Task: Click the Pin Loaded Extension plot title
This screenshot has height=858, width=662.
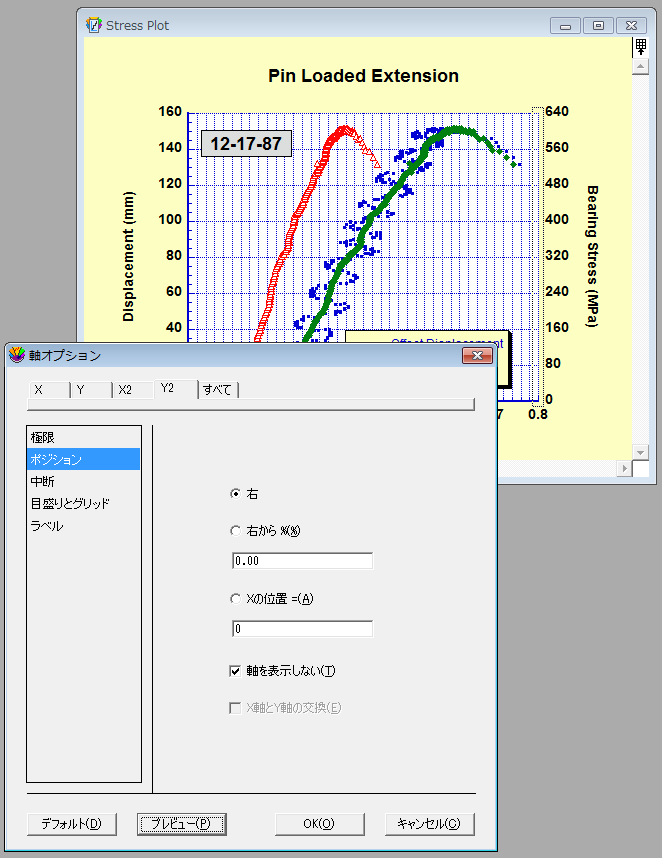Action: coord(363,76)
